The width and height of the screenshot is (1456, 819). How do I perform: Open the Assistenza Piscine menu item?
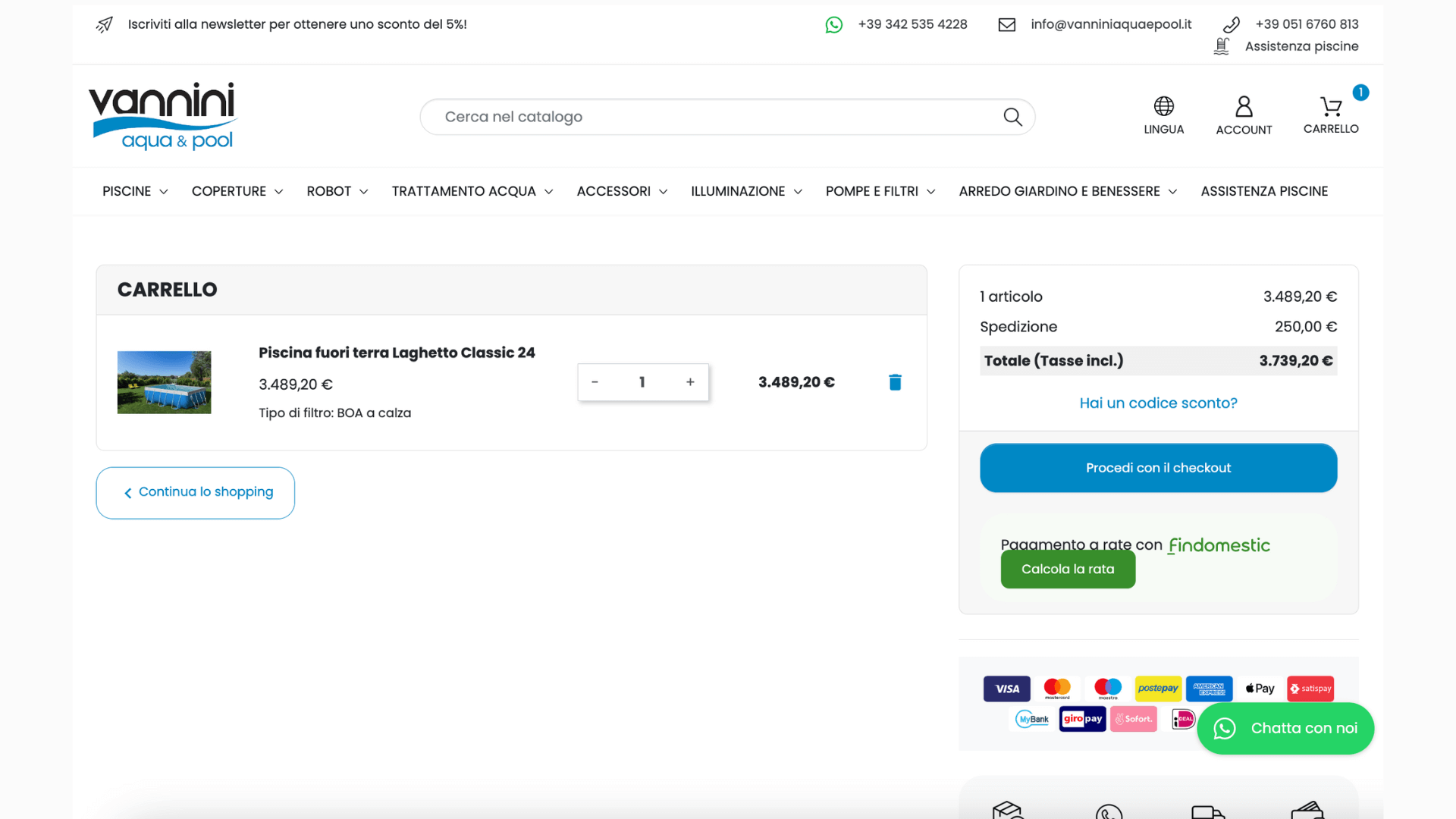click(1264, 191)
